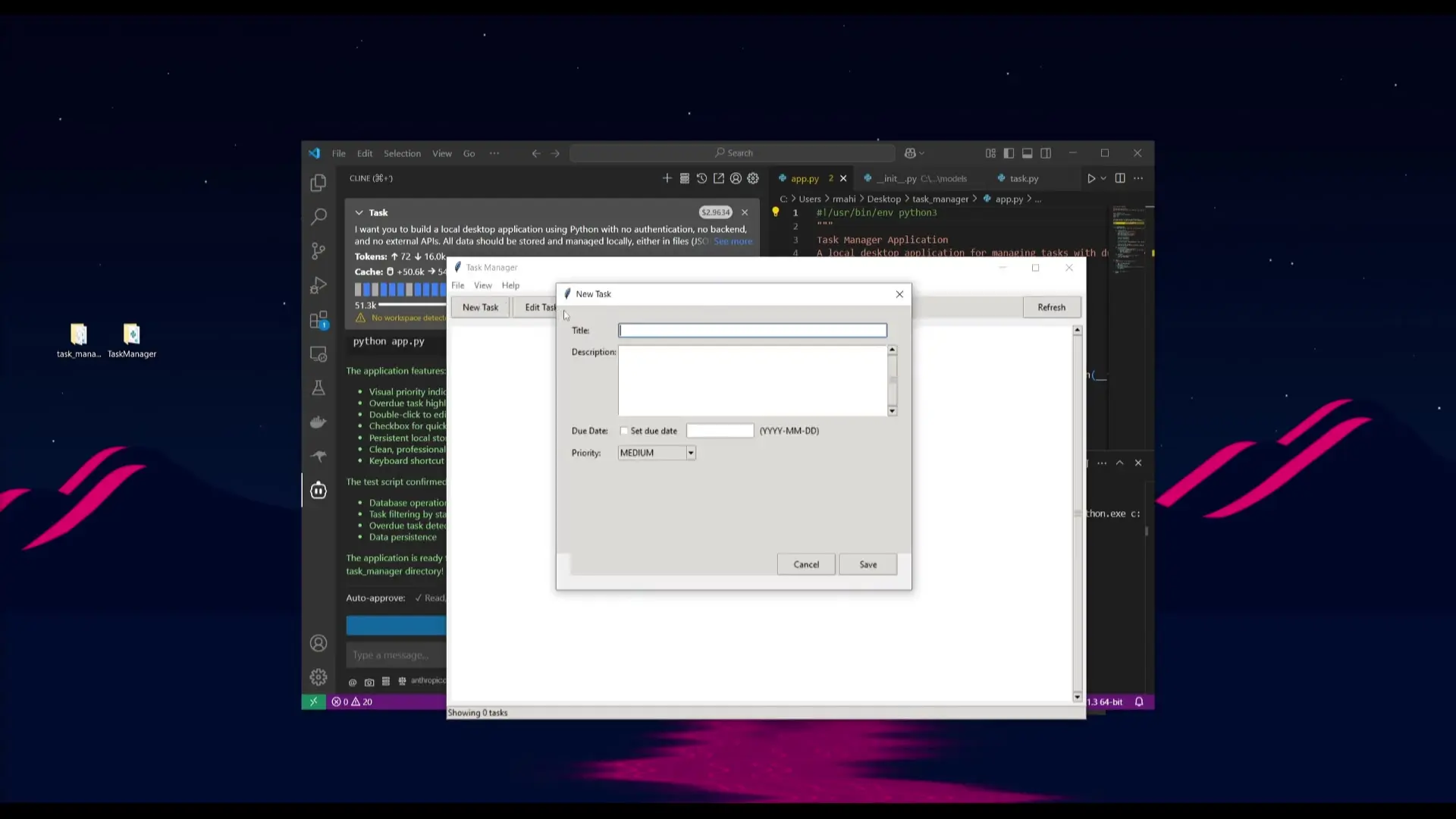Viewport: 1456px width, 819px height.
Task: Click the due date text field
Action: click(x=720, y=431)
